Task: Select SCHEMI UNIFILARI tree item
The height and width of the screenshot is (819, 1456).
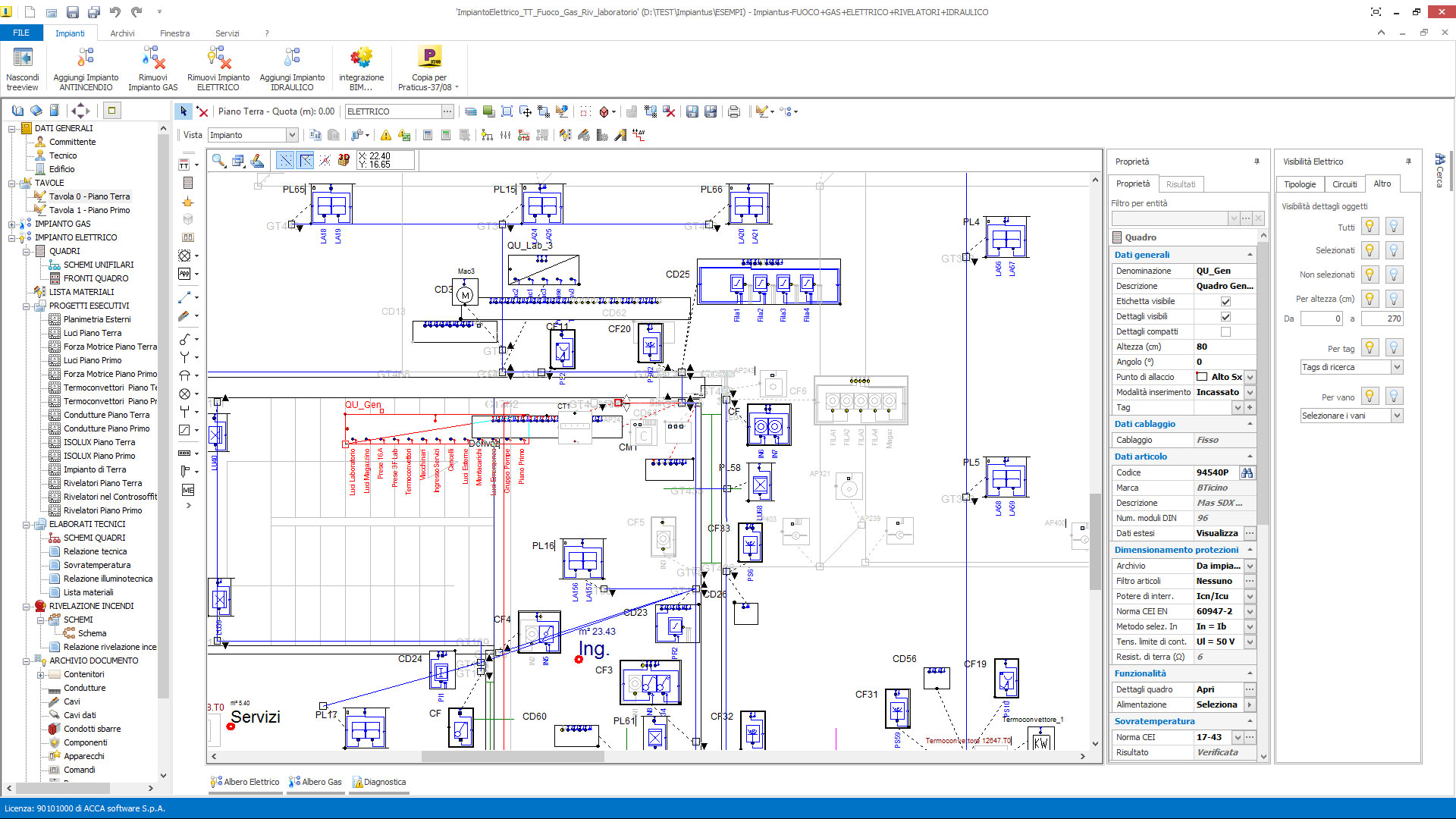Action: (x=99, y=265)
